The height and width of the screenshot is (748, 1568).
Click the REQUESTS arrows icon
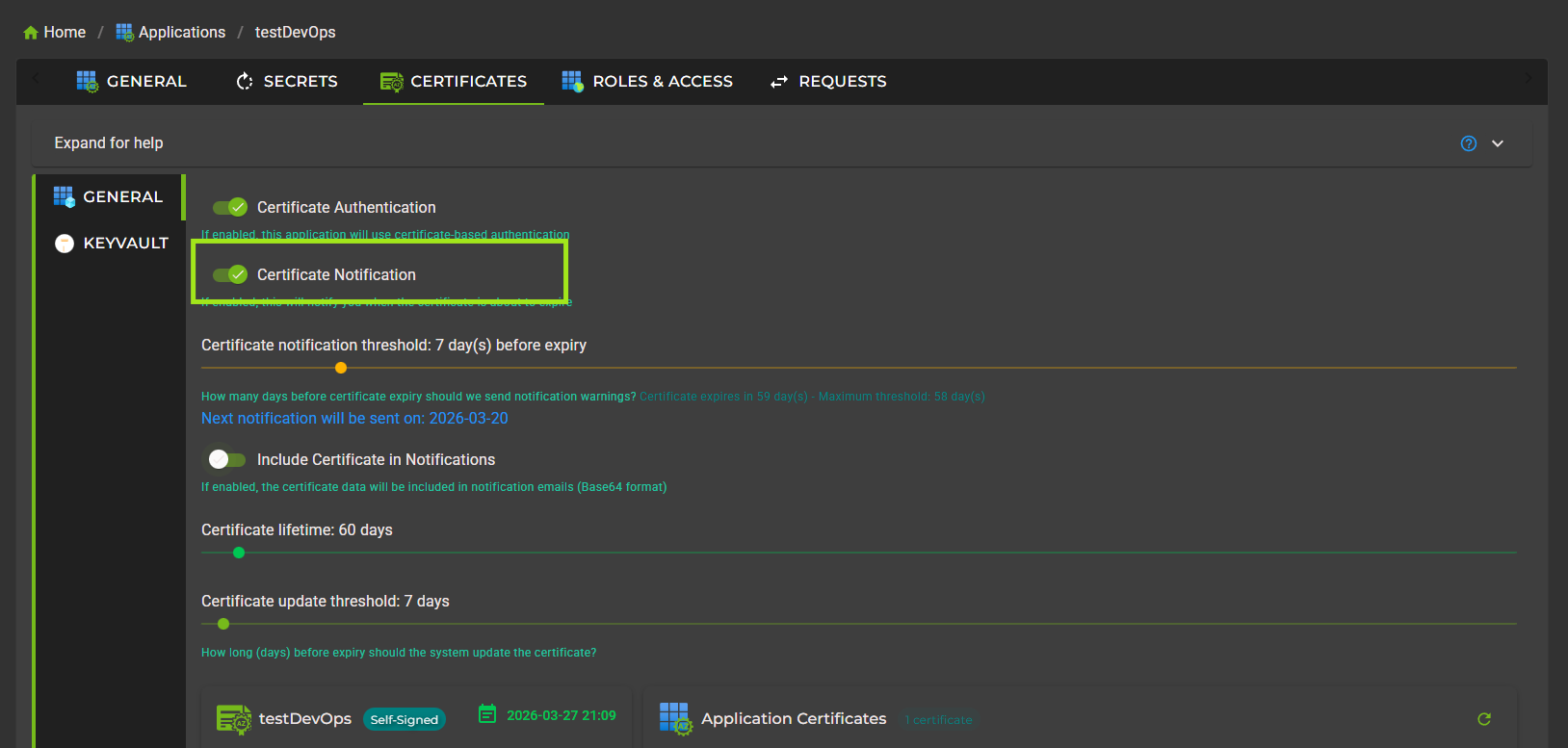click(x=779, y=82)
